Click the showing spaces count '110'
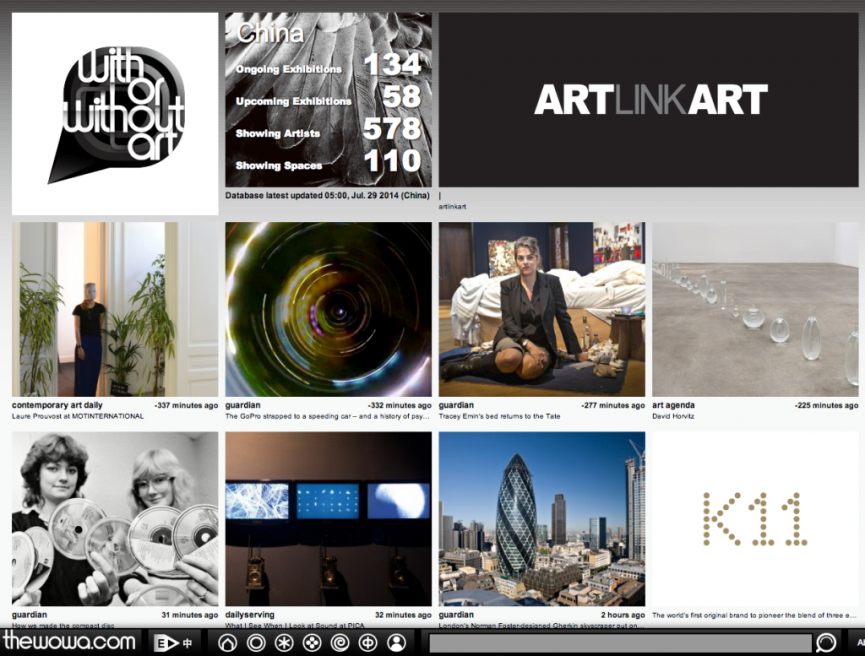Screen dimensions: 865x656 click(392, 161)
